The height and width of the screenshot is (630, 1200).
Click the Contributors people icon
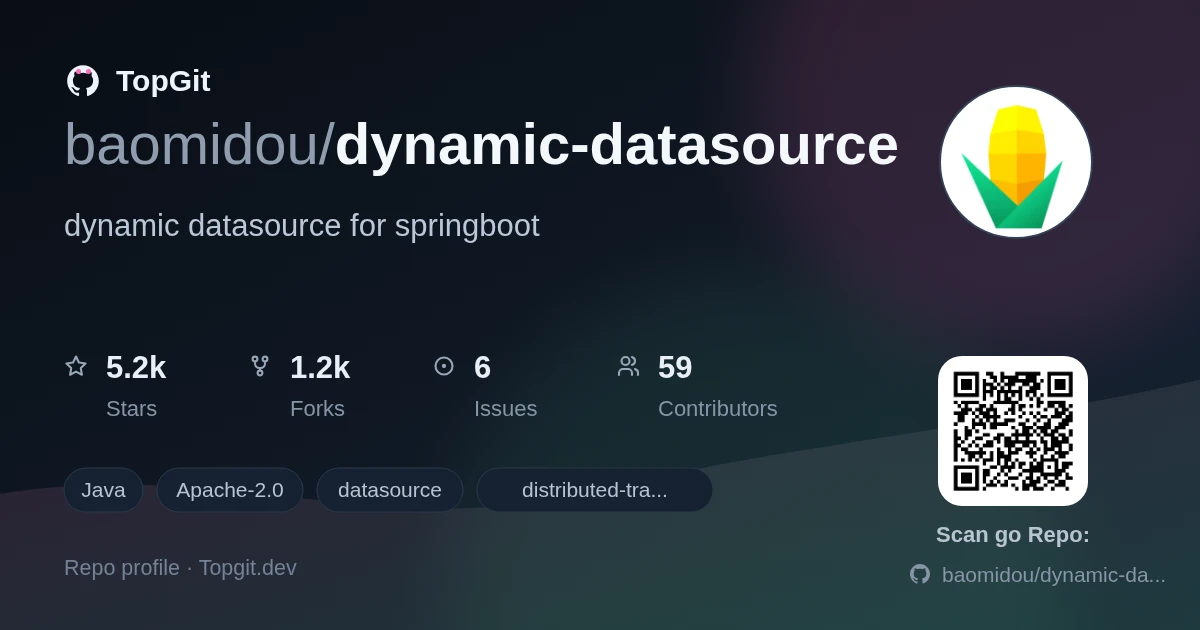tap(628, 366)
